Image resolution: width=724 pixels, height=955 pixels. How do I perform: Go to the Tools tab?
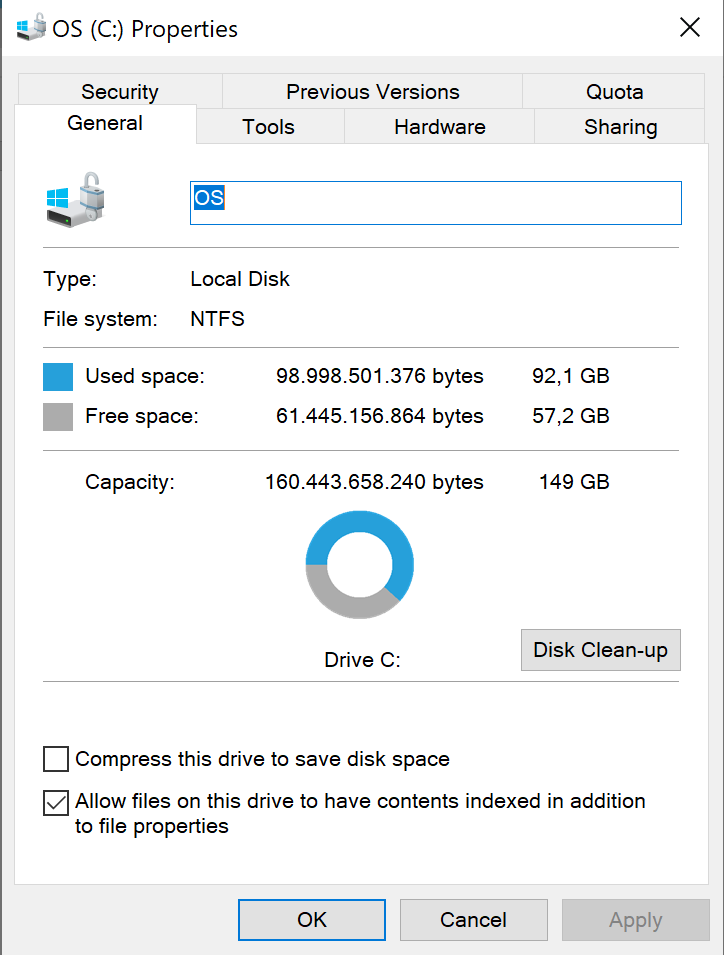tap(269, 127)
